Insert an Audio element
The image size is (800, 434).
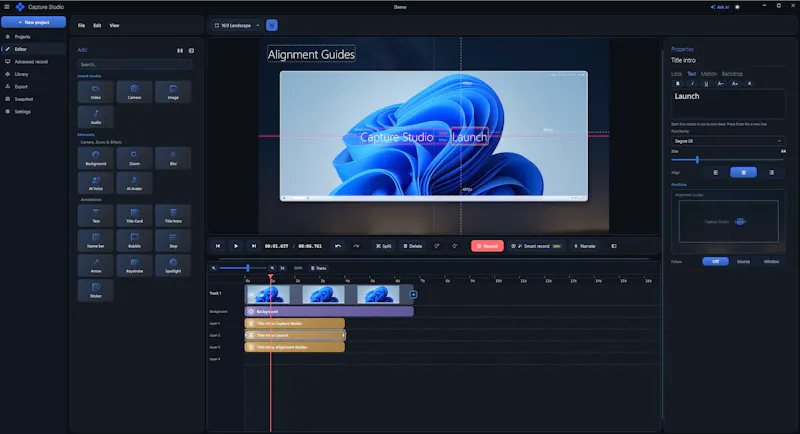coord(95,117)
